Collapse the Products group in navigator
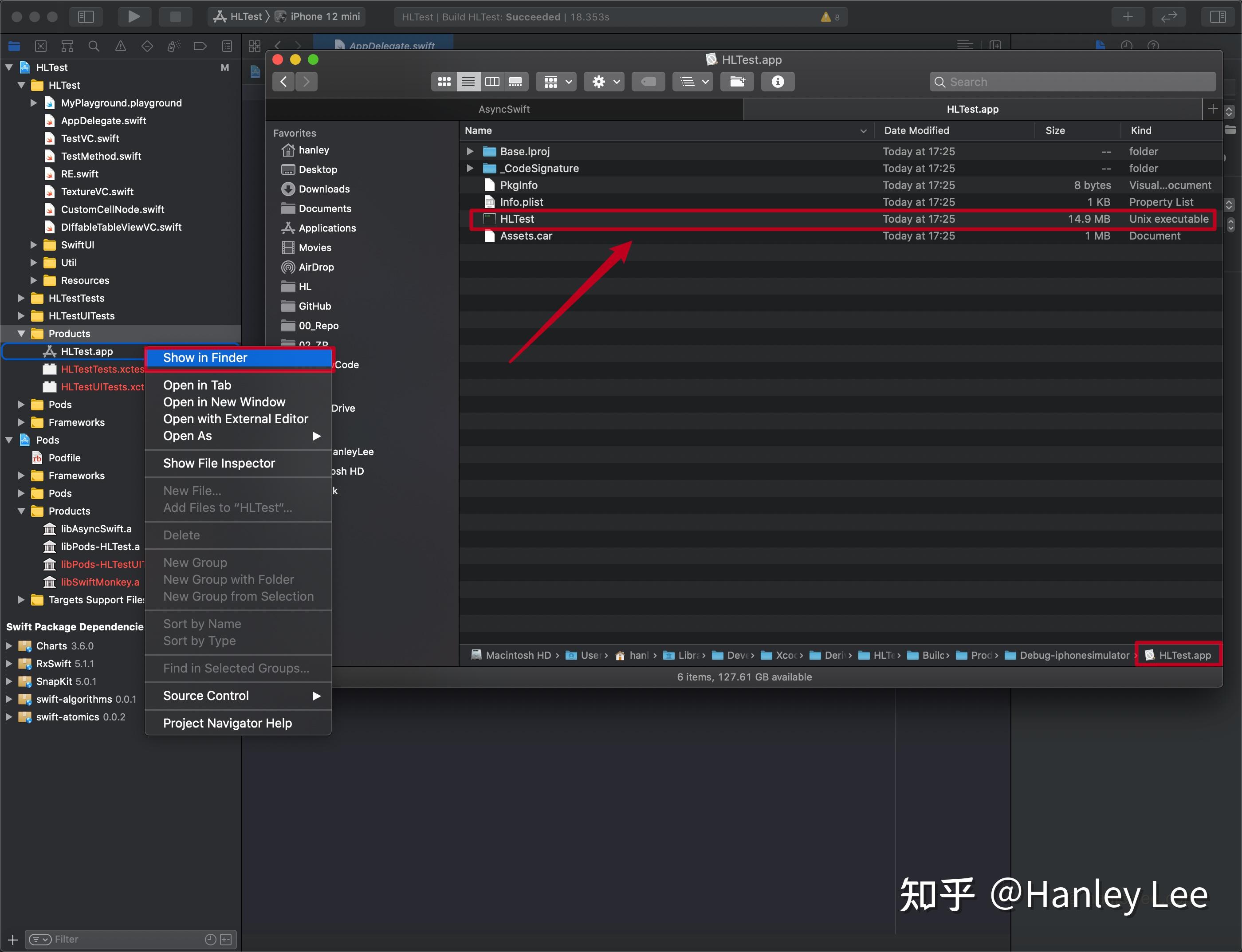This screenshot has height=952, width=1242. pyautogui.click(x=22, y=333)
